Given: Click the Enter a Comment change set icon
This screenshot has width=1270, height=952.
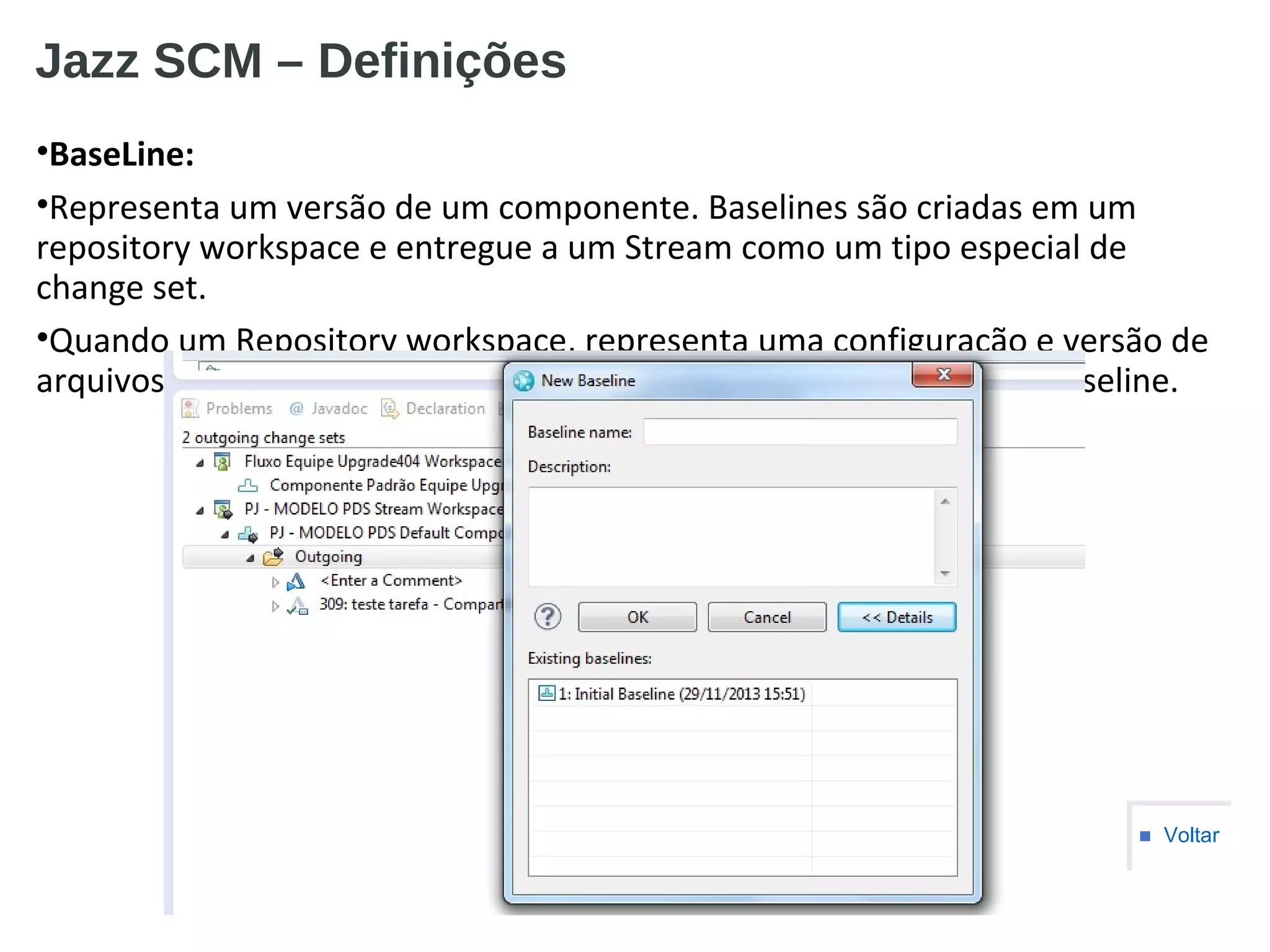Looking at the screenshot, I should pos(296,581).
